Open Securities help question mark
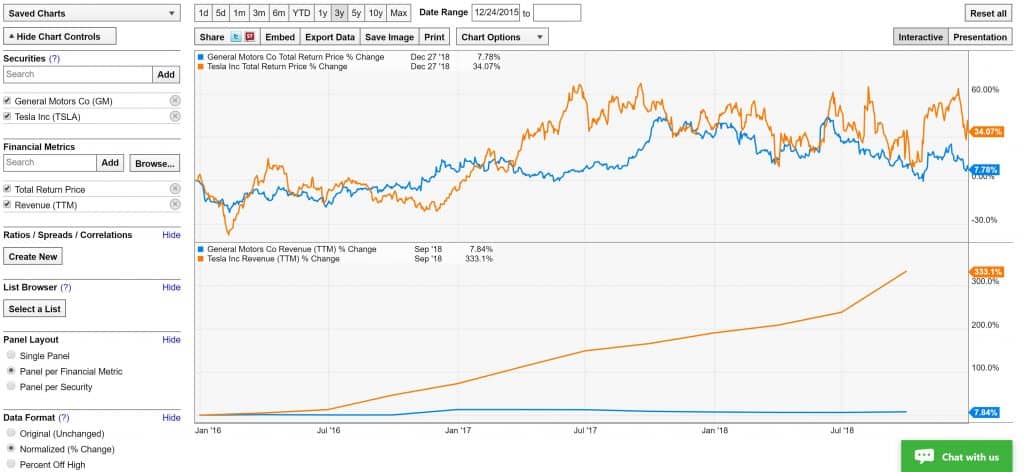The image size is (1024, 472). 54,59
